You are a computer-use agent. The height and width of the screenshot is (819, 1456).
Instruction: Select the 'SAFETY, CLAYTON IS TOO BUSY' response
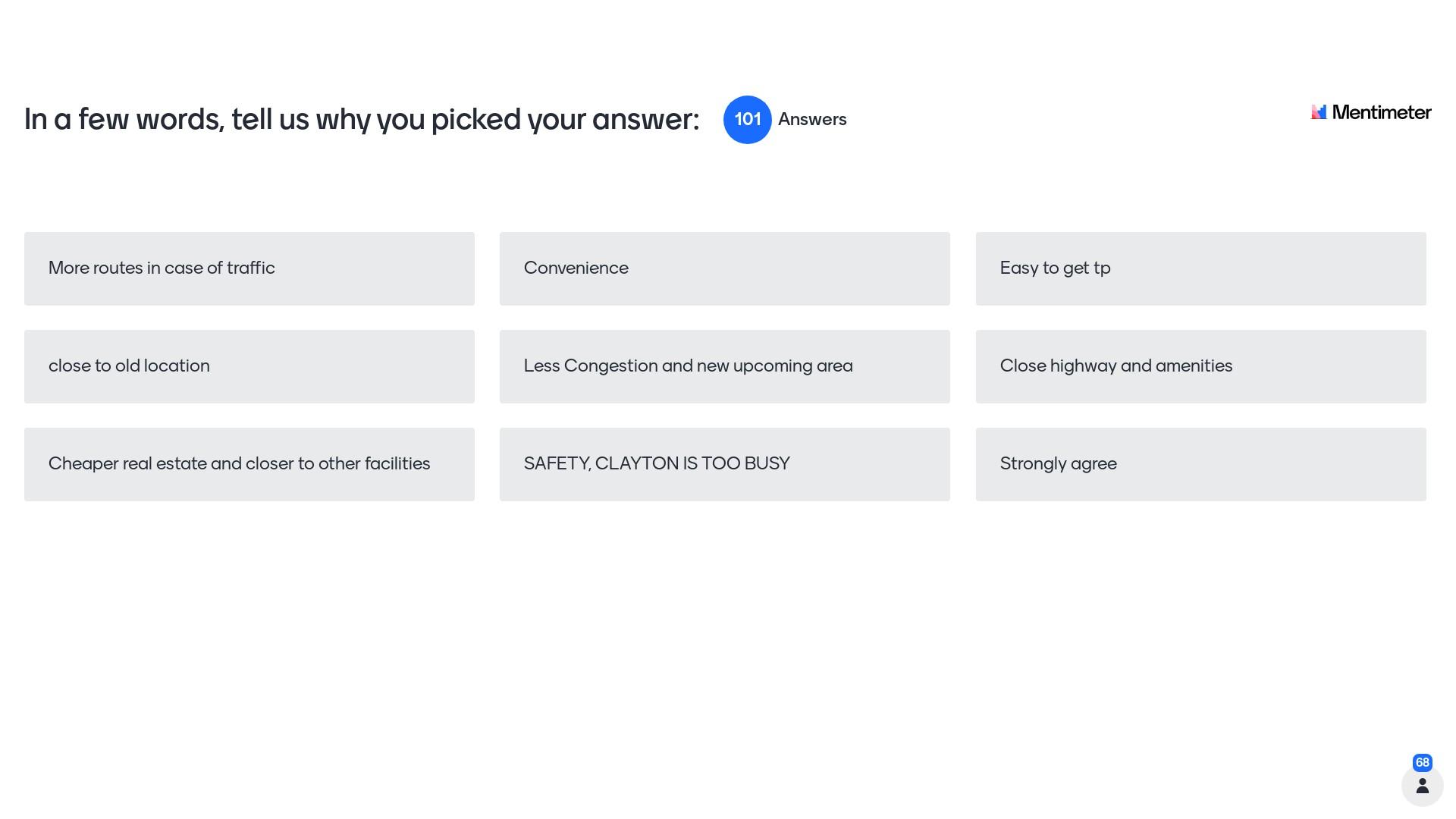coord(724,464)
